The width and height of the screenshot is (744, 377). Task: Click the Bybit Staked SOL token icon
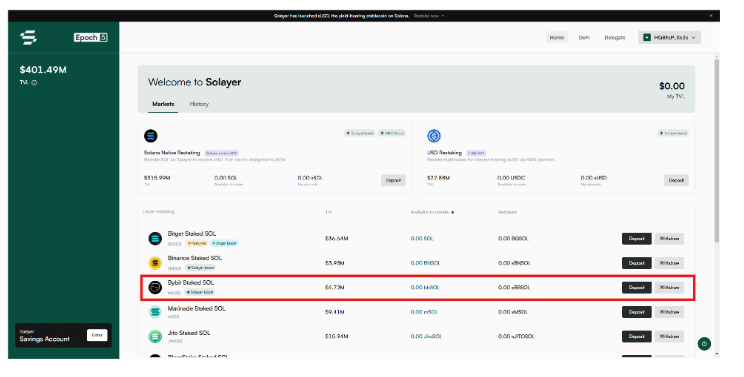pos(155,287)
